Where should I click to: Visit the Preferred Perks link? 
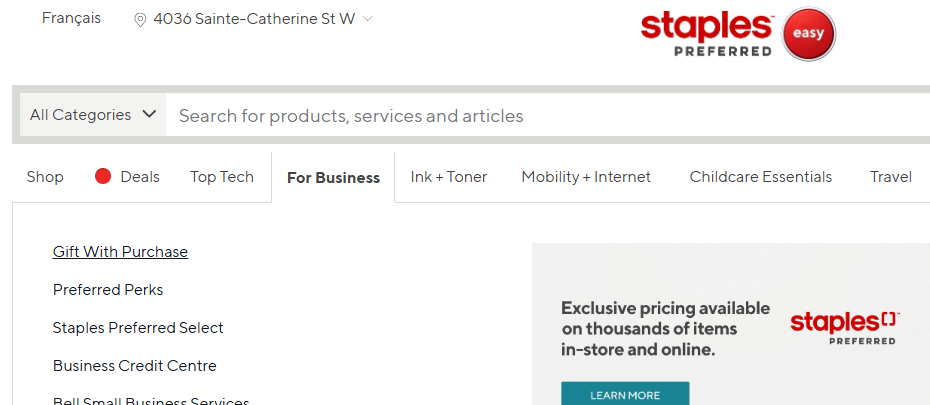click(108, 290)
